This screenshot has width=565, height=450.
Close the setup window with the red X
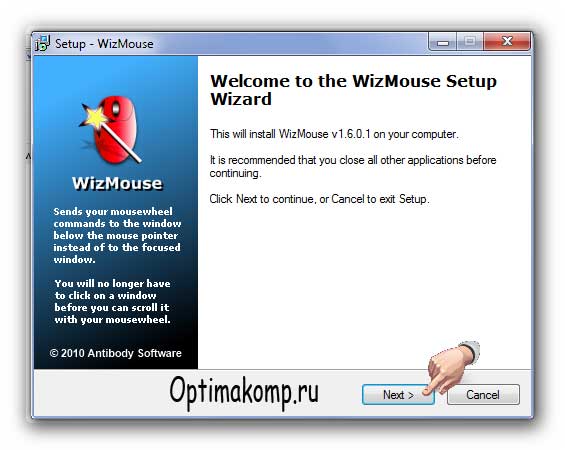click(507, 41)
